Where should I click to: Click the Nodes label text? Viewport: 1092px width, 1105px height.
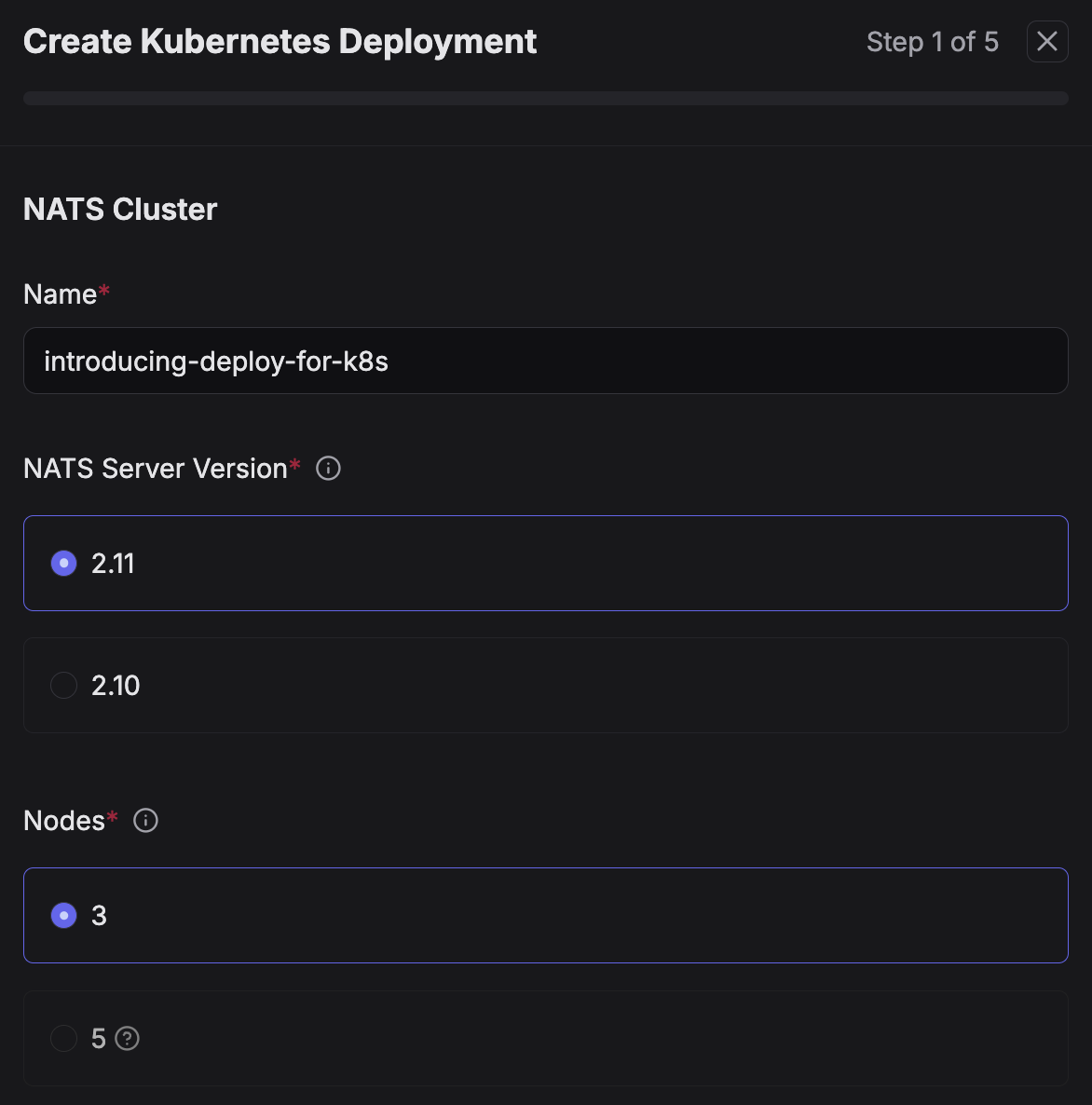(x=64, y=820)
